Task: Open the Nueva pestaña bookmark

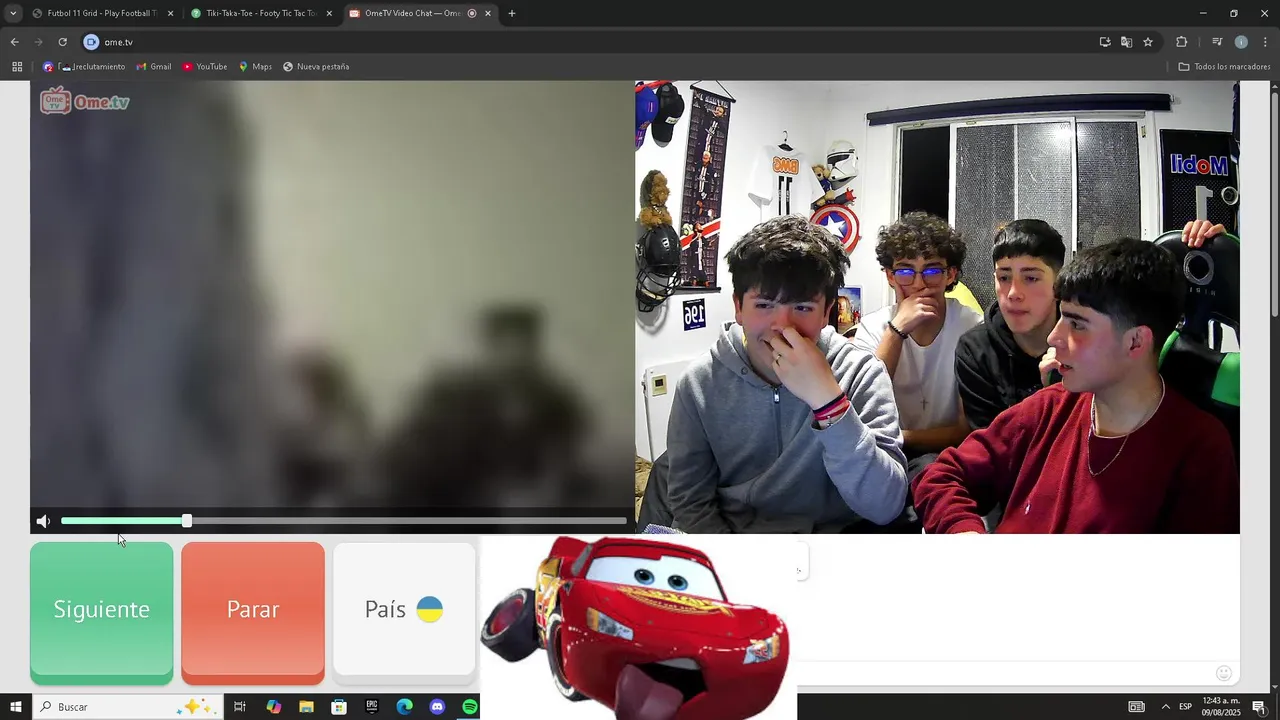Action: 316,67
